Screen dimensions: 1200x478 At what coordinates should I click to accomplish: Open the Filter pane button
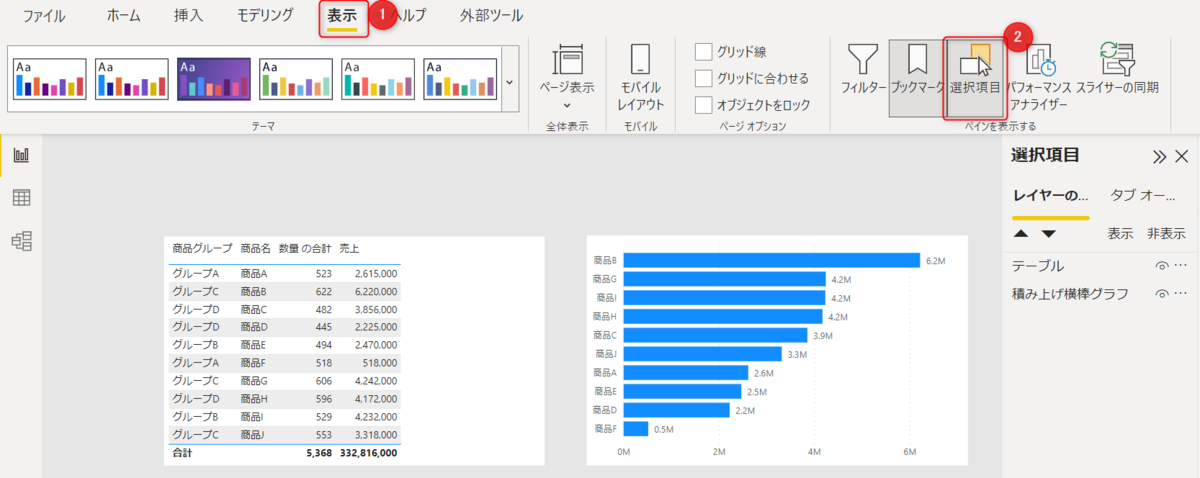[862, 70]
